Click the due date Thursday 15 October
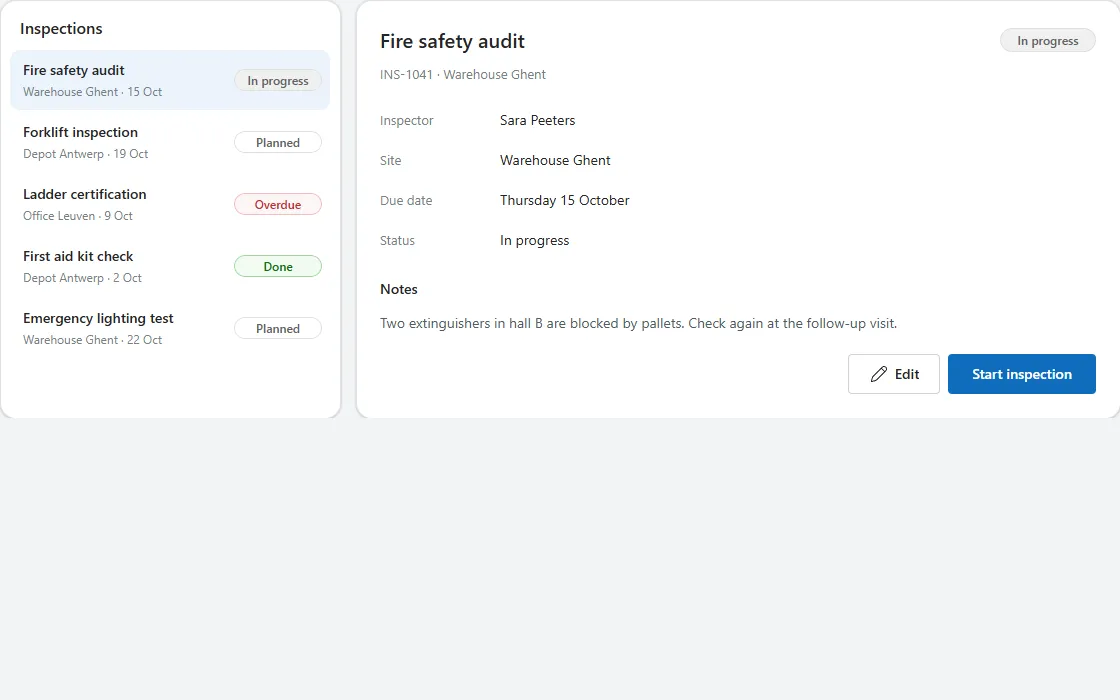 [564, 200]
